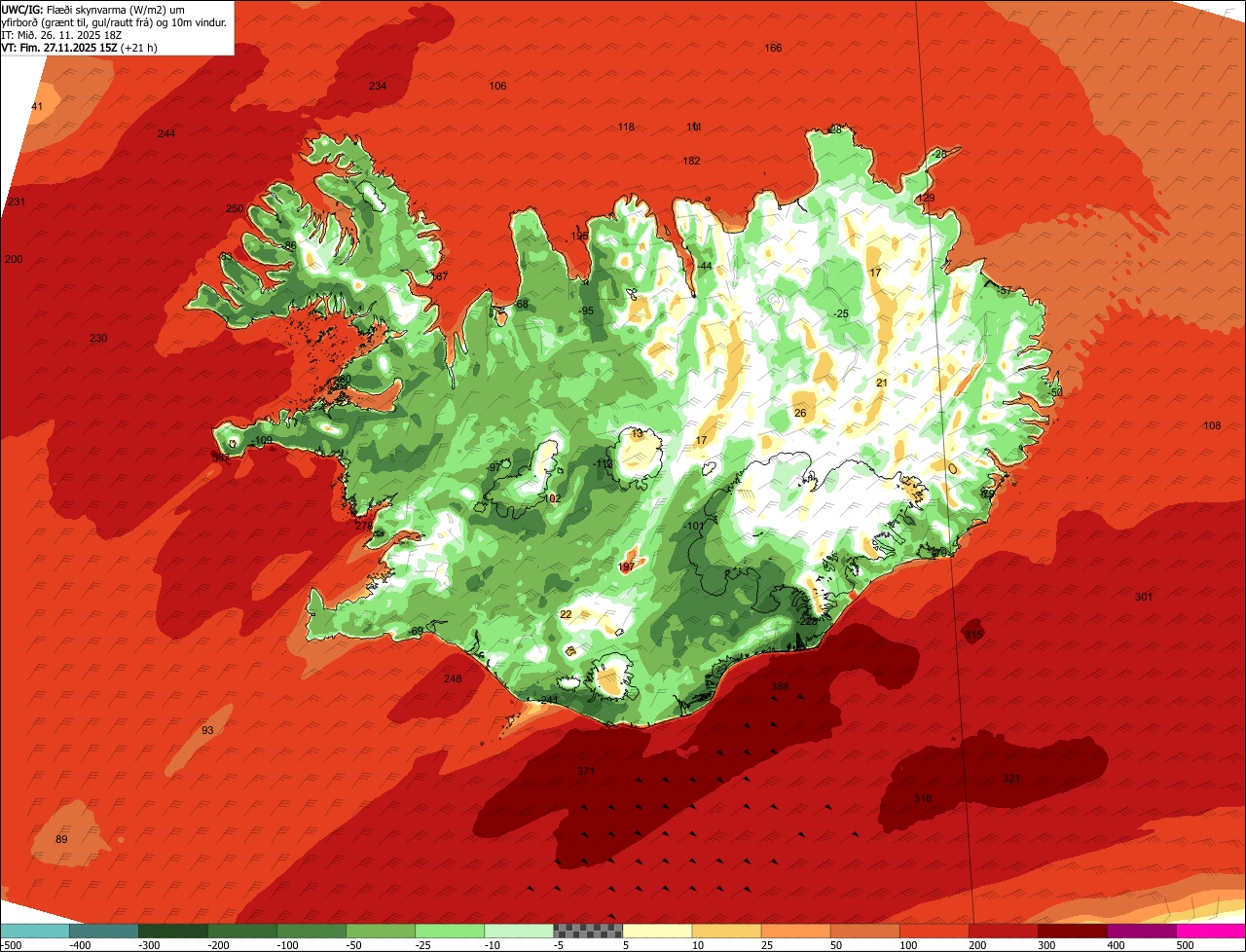1246x952 pixels.
Task: Click the flux value '200' at left edge
Action: 13,259
